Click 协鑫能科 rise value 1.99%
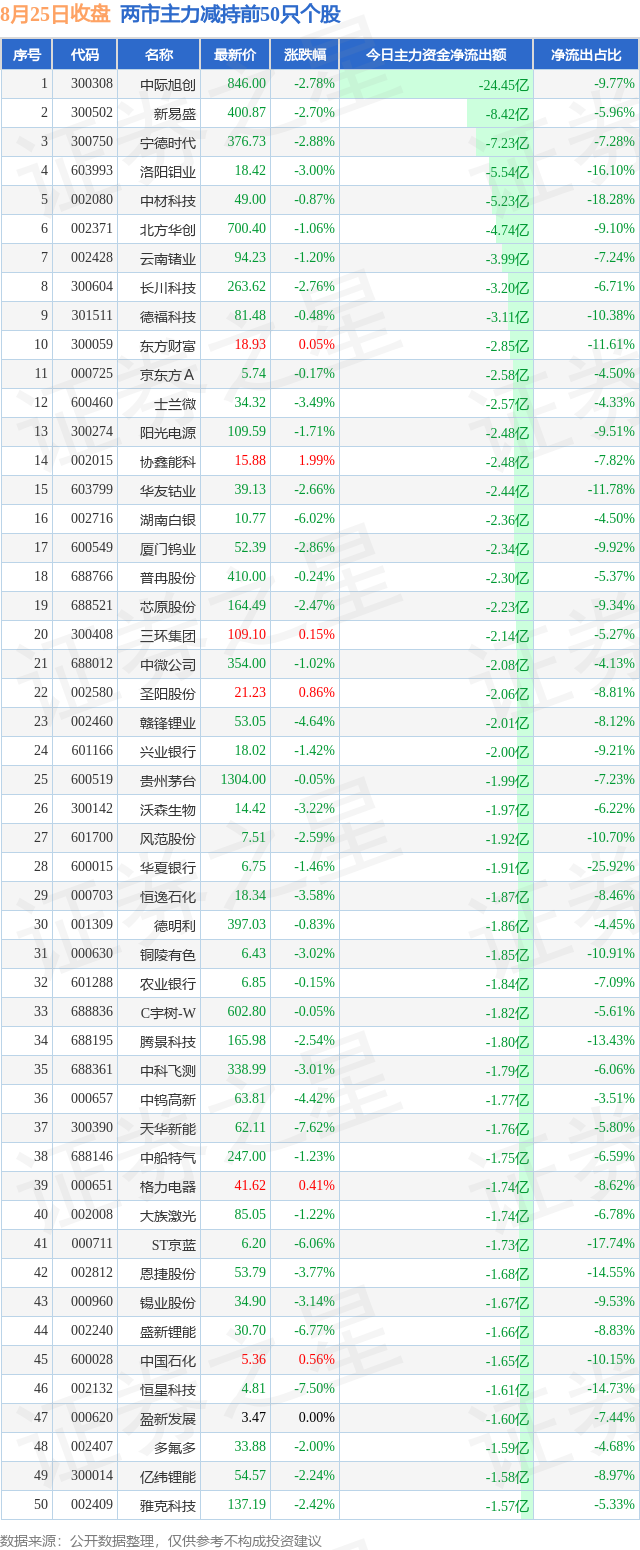 317,461
